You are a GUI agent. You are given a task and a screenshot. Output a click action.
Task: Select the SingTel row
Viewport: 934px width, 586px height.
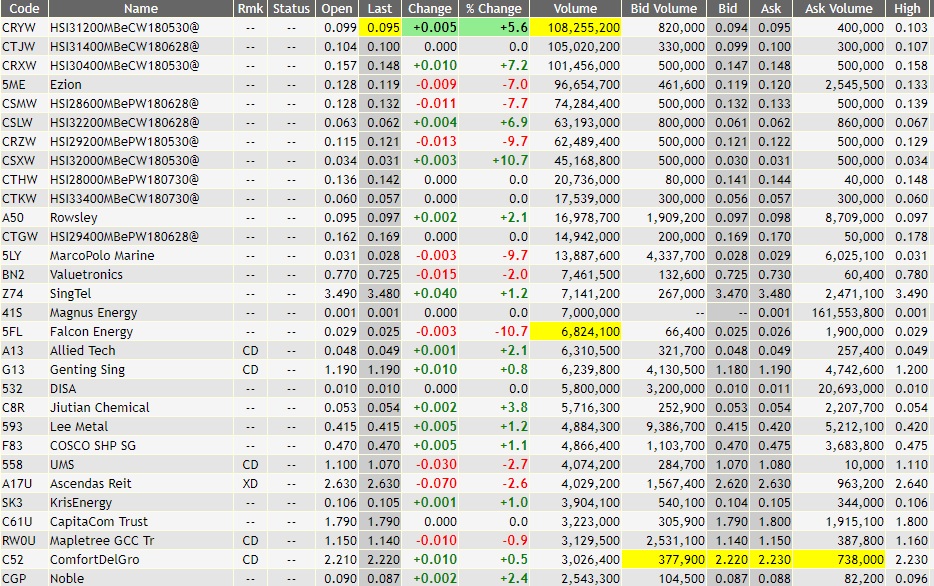(71, 294)
